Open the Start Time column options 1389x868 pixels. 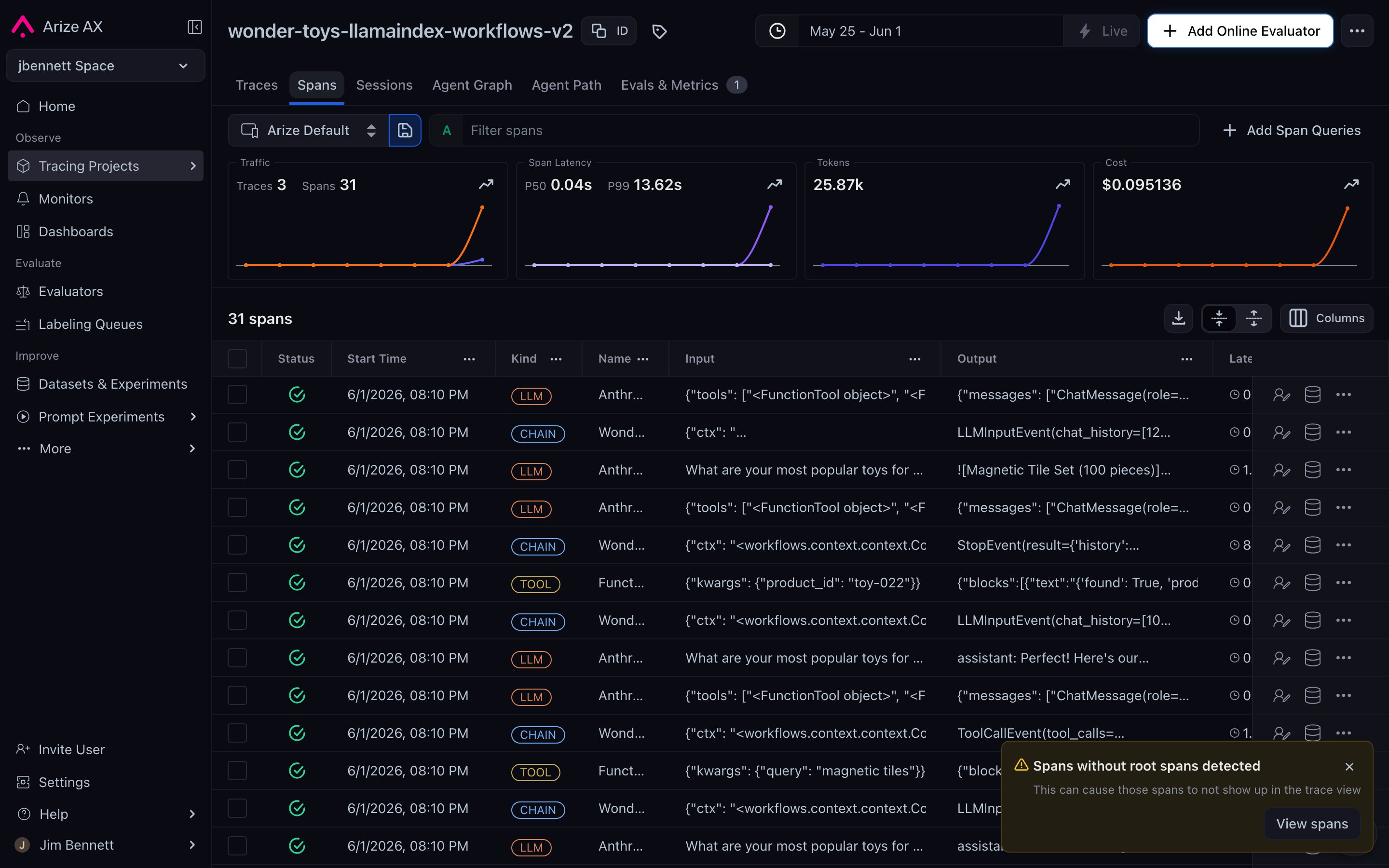(x=469, y=359)
